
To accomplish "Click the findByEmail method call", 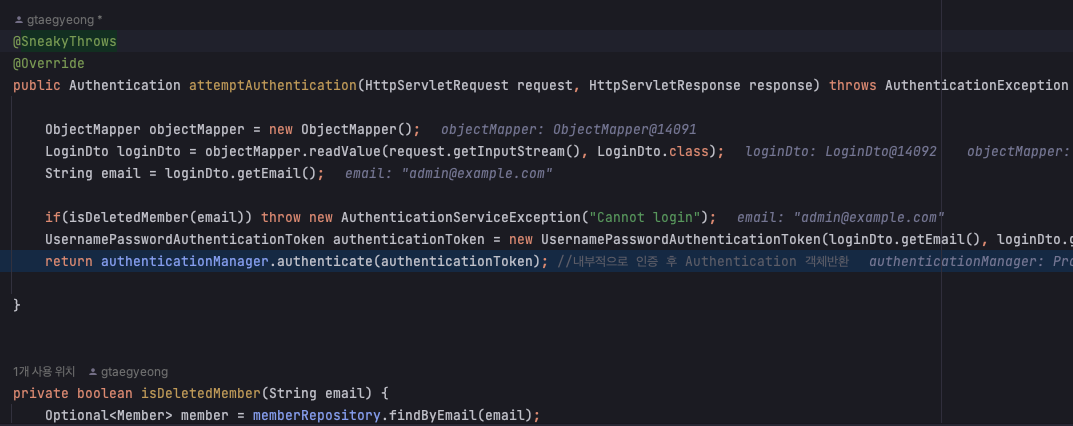I will pos(432,416).
